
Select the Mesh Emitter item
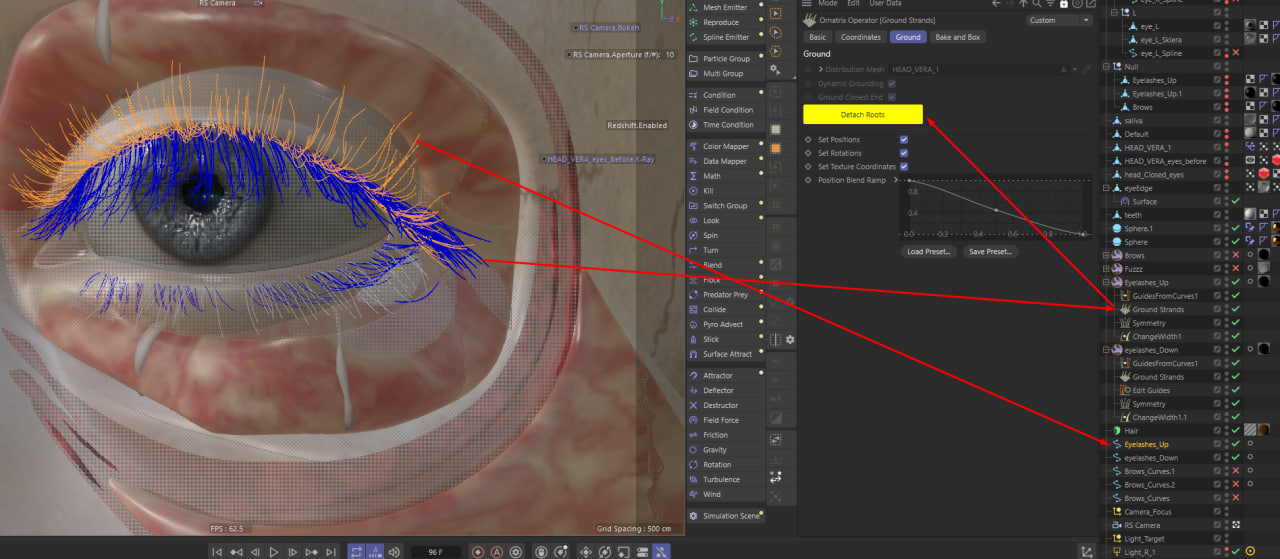pos(725,7)
